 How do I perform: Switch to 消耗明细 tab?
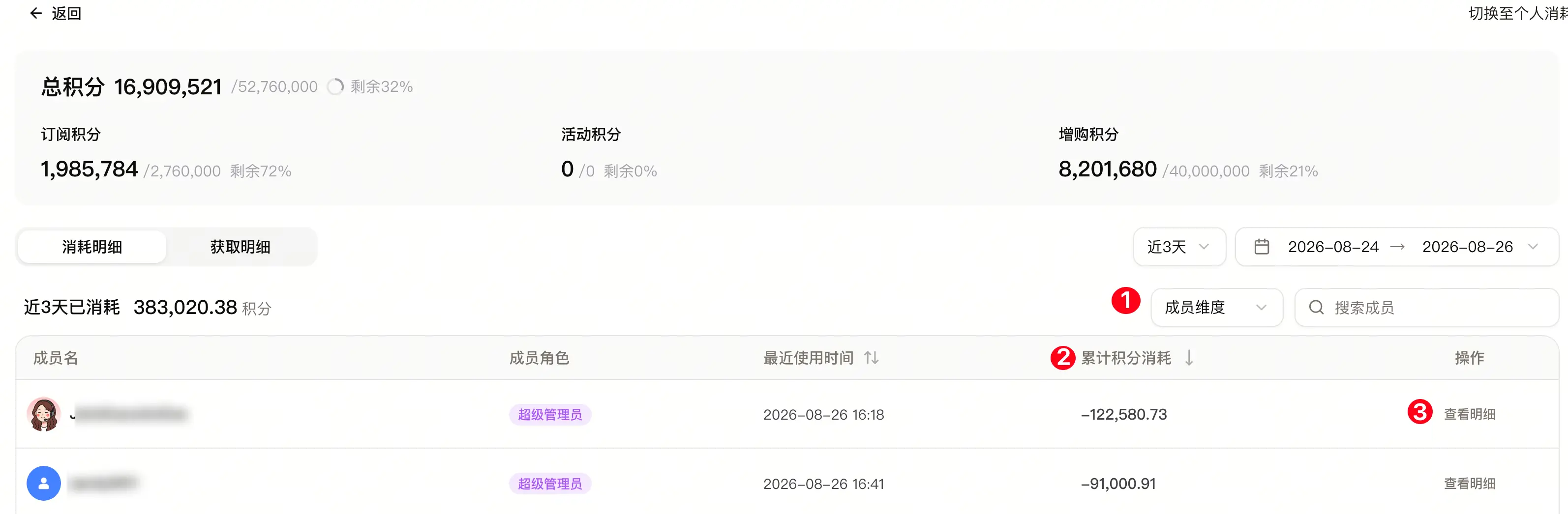click(x=92, y=246)
